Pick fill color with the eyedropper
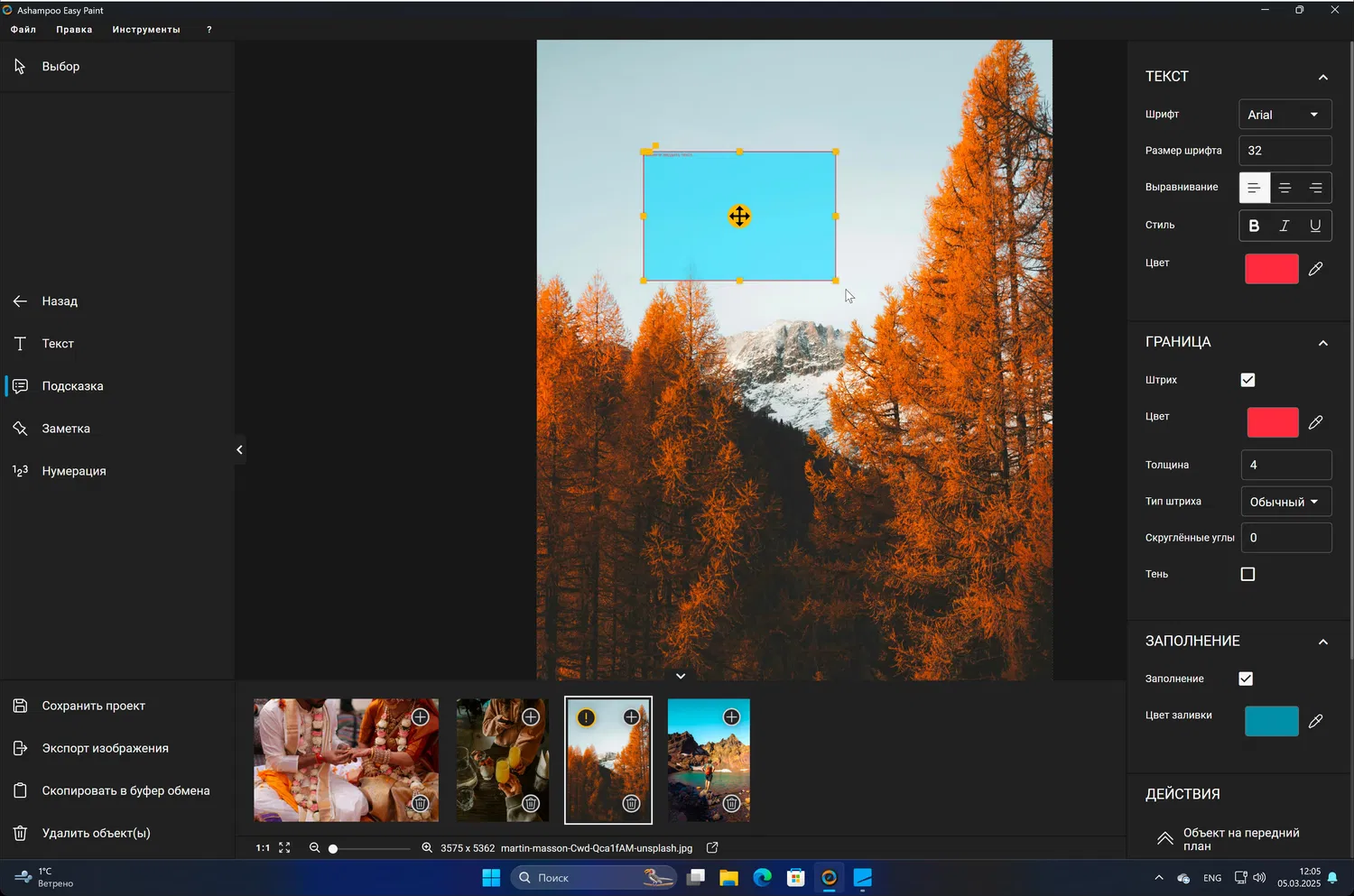The height and width of the screenshot is (896, 1354). 1316,720
